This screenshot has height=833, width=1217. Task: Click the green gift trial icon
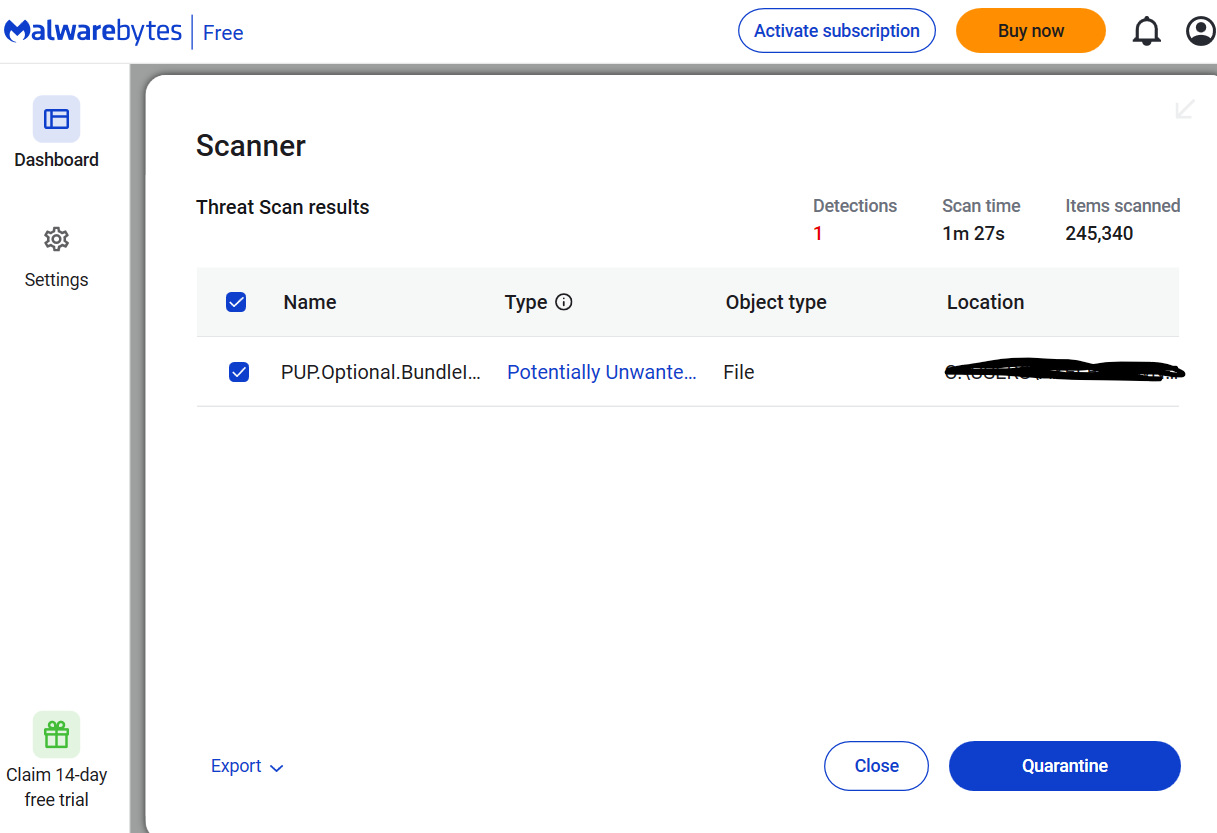click(x=56, y=735)
